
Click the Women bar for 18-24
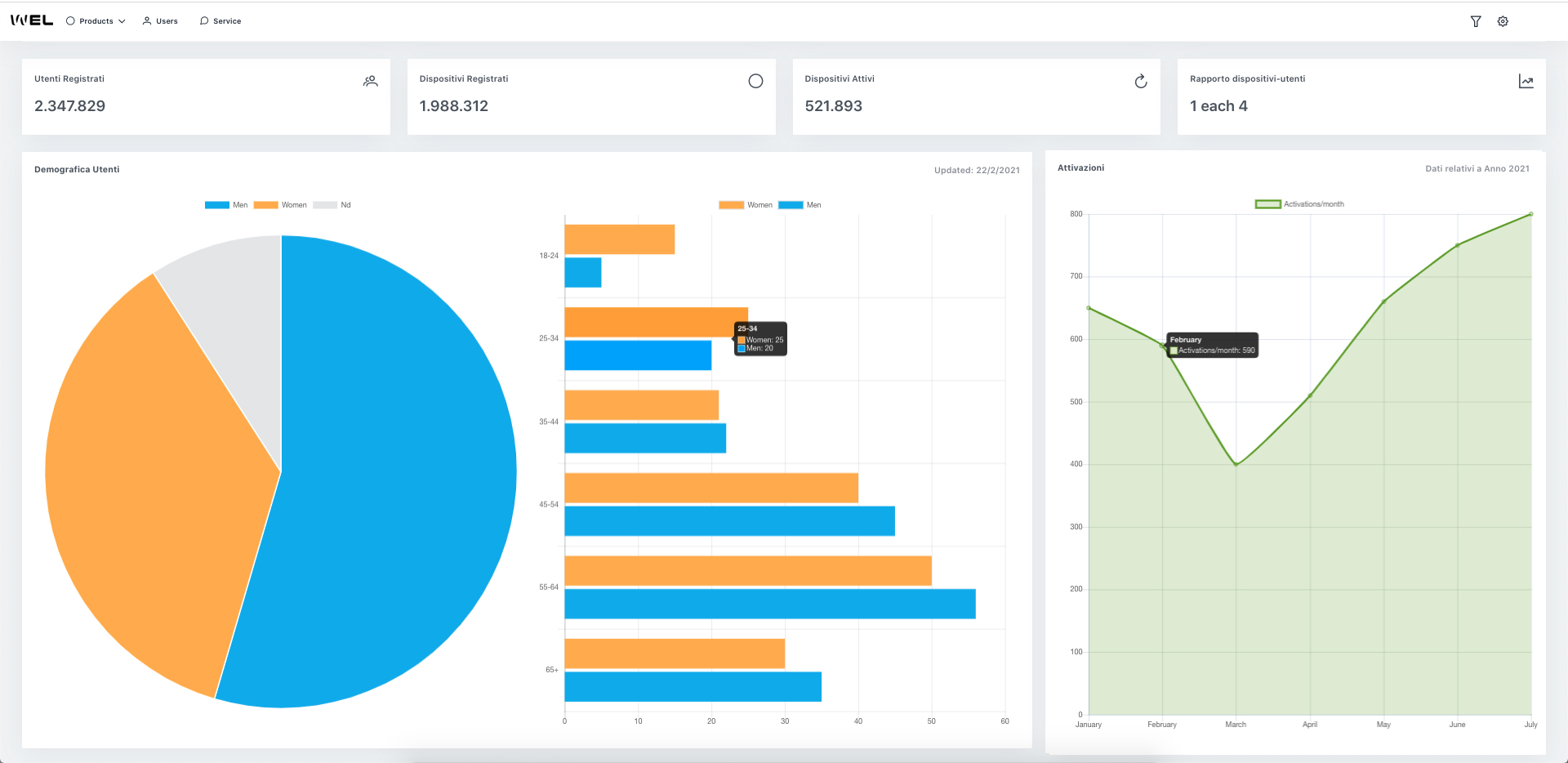620,239
